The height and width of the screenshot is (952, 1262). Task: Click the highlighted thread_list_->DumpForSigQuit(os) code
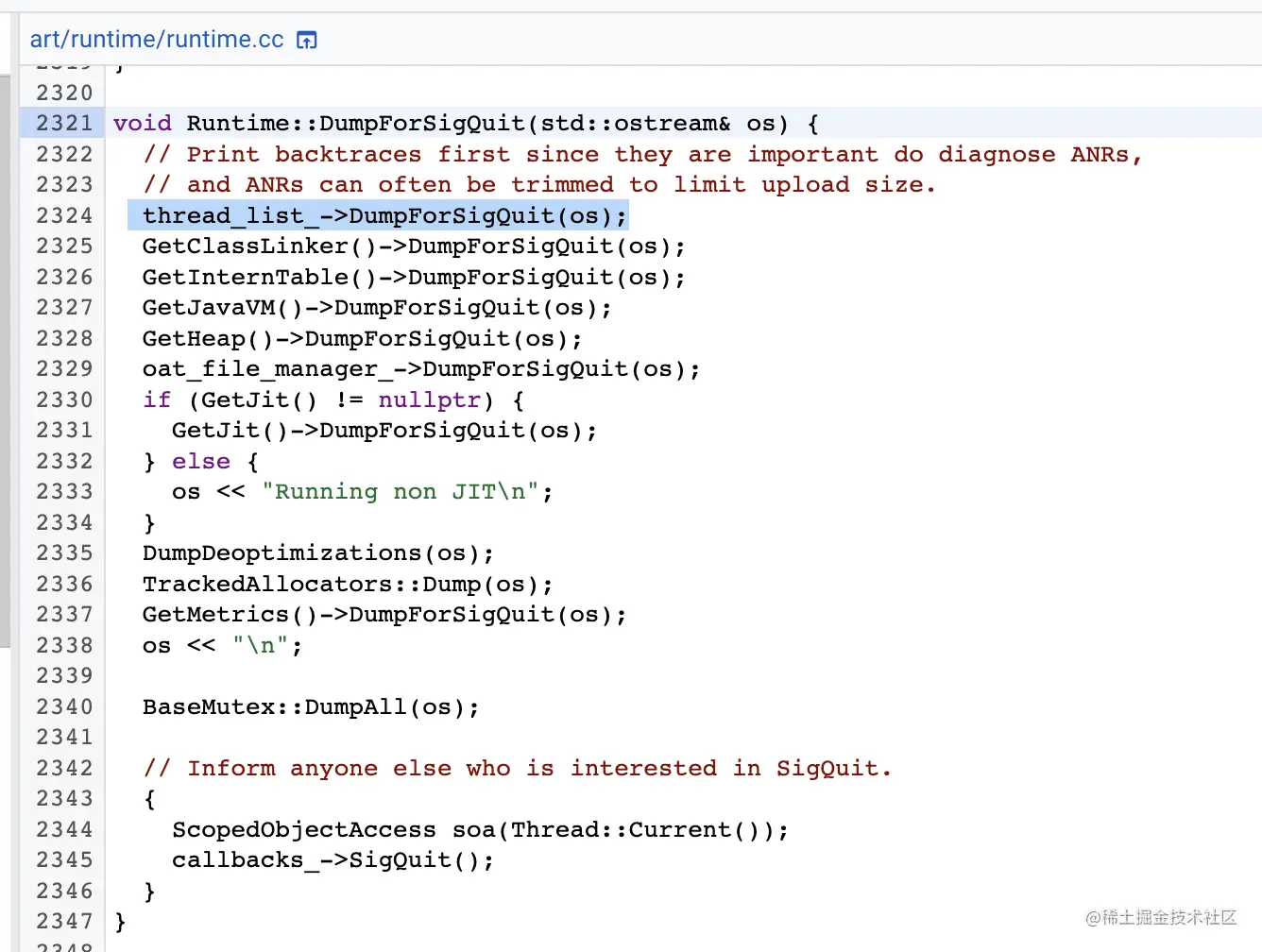pyautogui.click(x=384, y=215)
